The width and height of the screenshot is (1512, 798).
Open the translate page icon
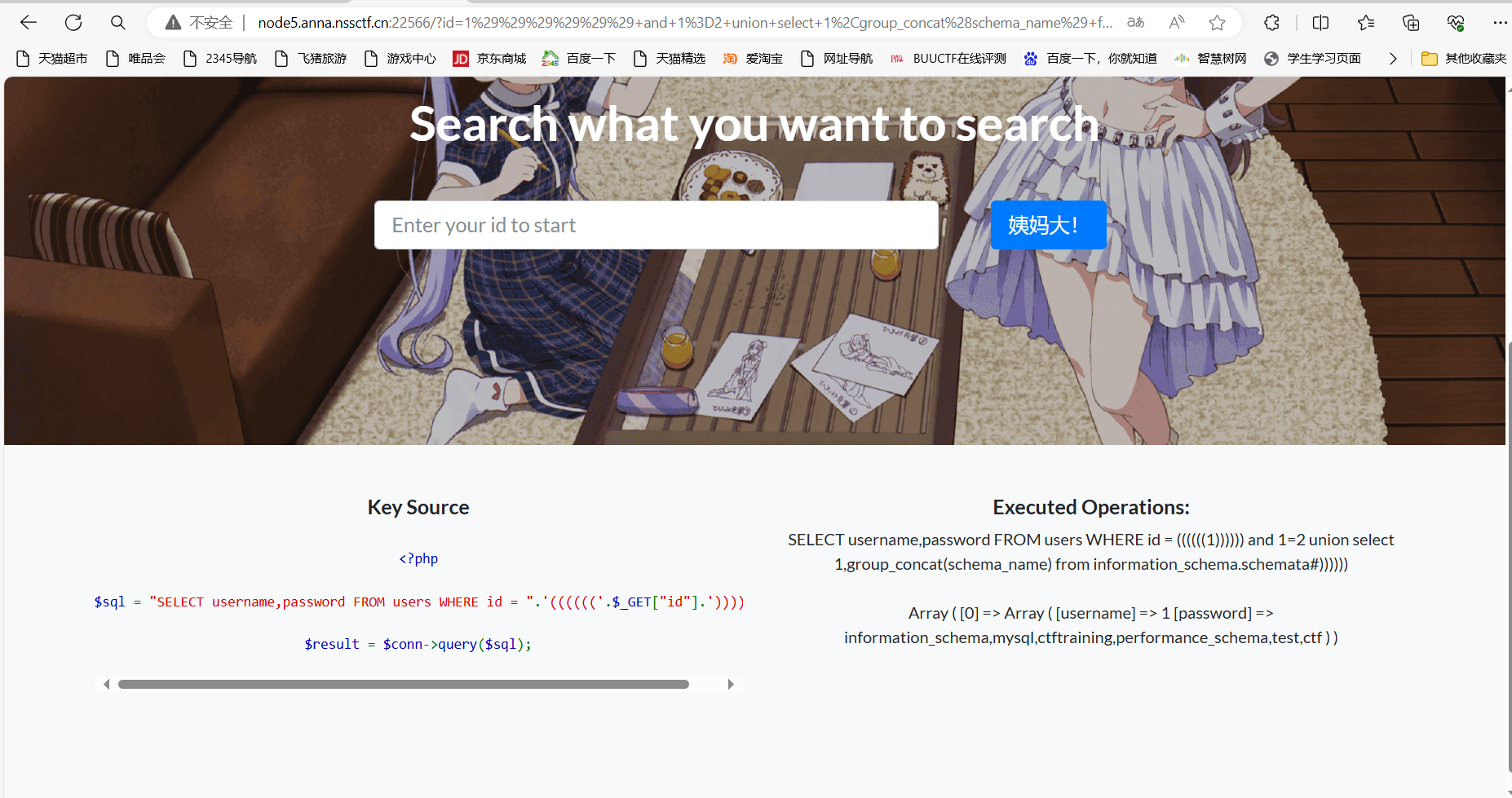click(x=1135, y=23)
